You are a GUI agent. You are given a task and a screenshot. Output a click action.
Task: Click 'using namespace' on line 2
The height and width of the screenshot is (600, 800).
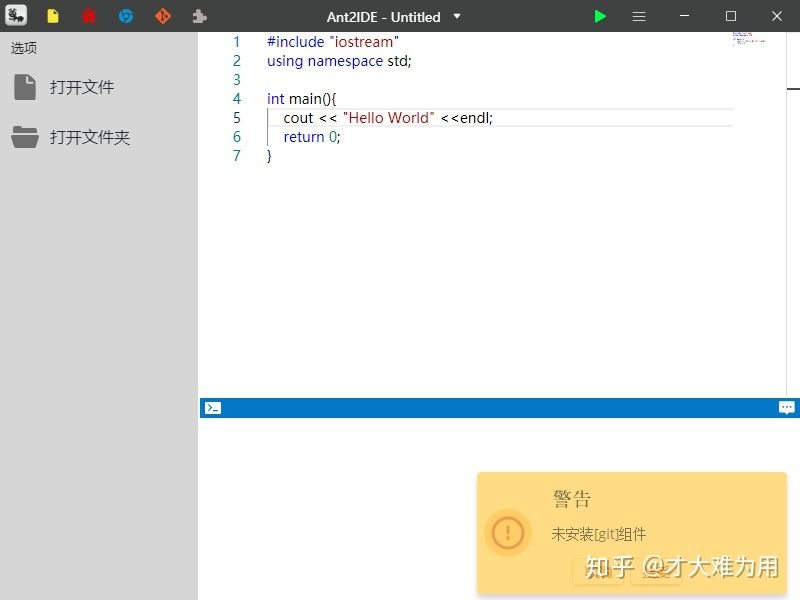[324, 61]
